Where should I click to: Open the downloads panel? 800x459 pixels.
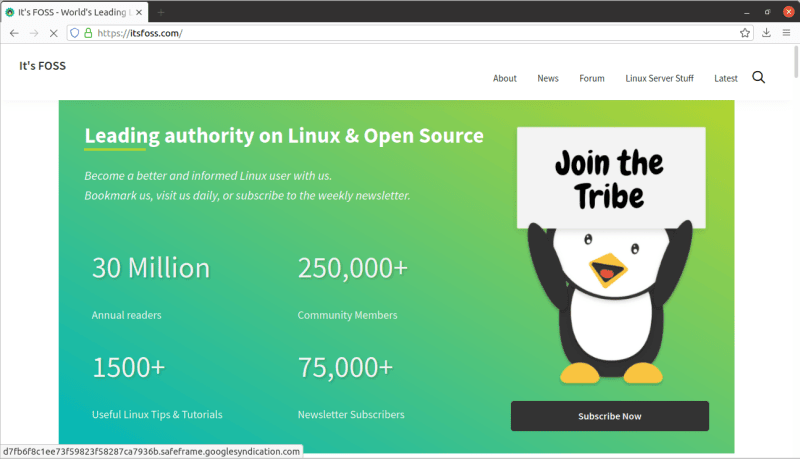(766, 33)
